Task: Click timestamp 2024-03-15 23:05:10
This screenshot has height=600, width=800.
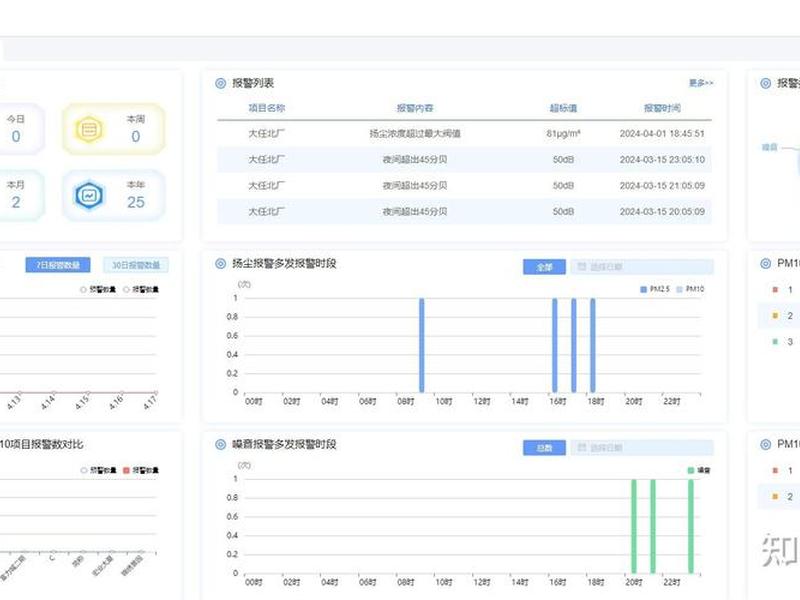Action: pos(662,160)
